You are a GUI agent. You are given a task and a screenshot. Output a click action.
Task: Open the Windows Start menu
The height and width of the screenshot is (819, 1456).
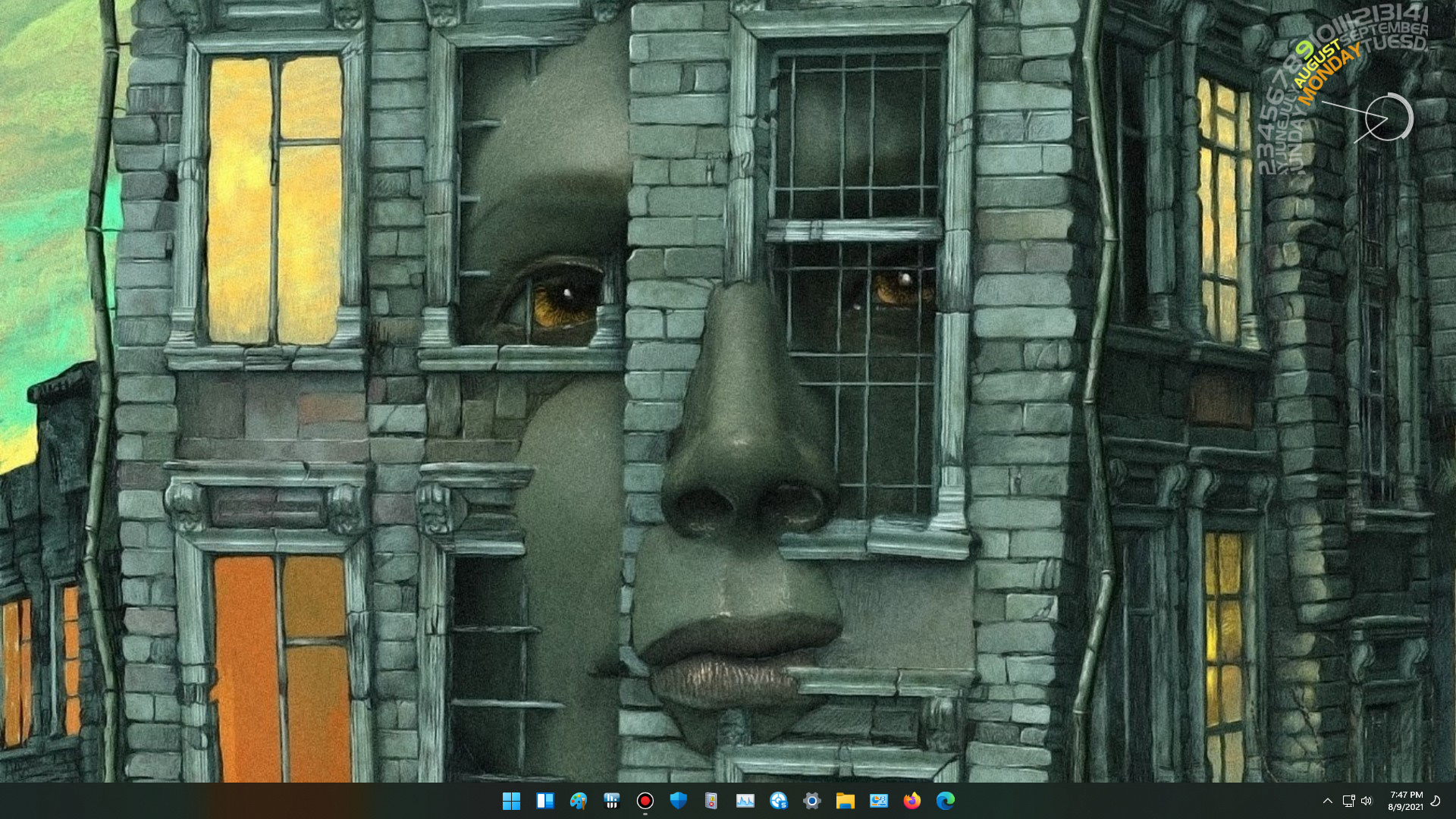point(511,801)
